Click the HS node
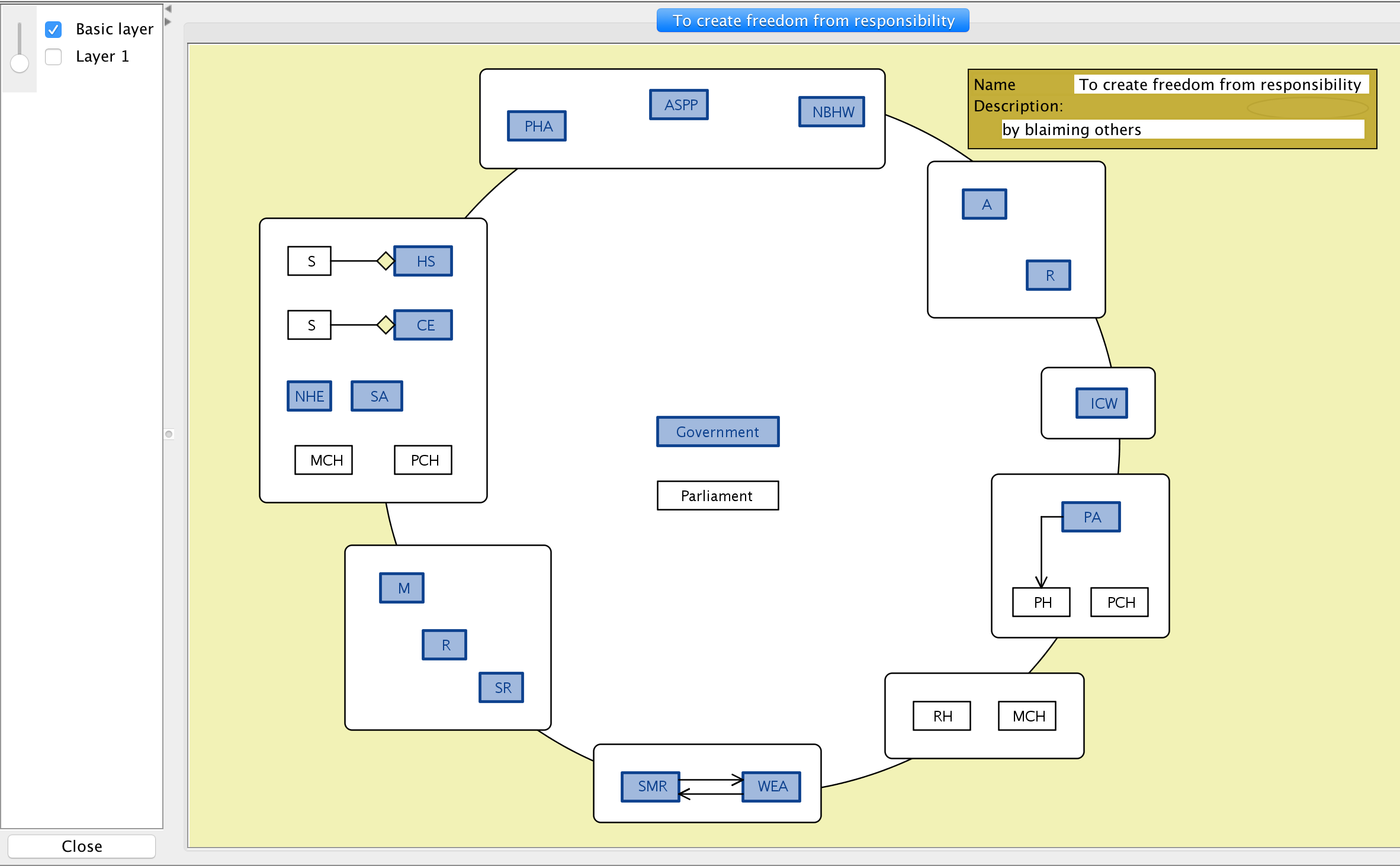 424,261
